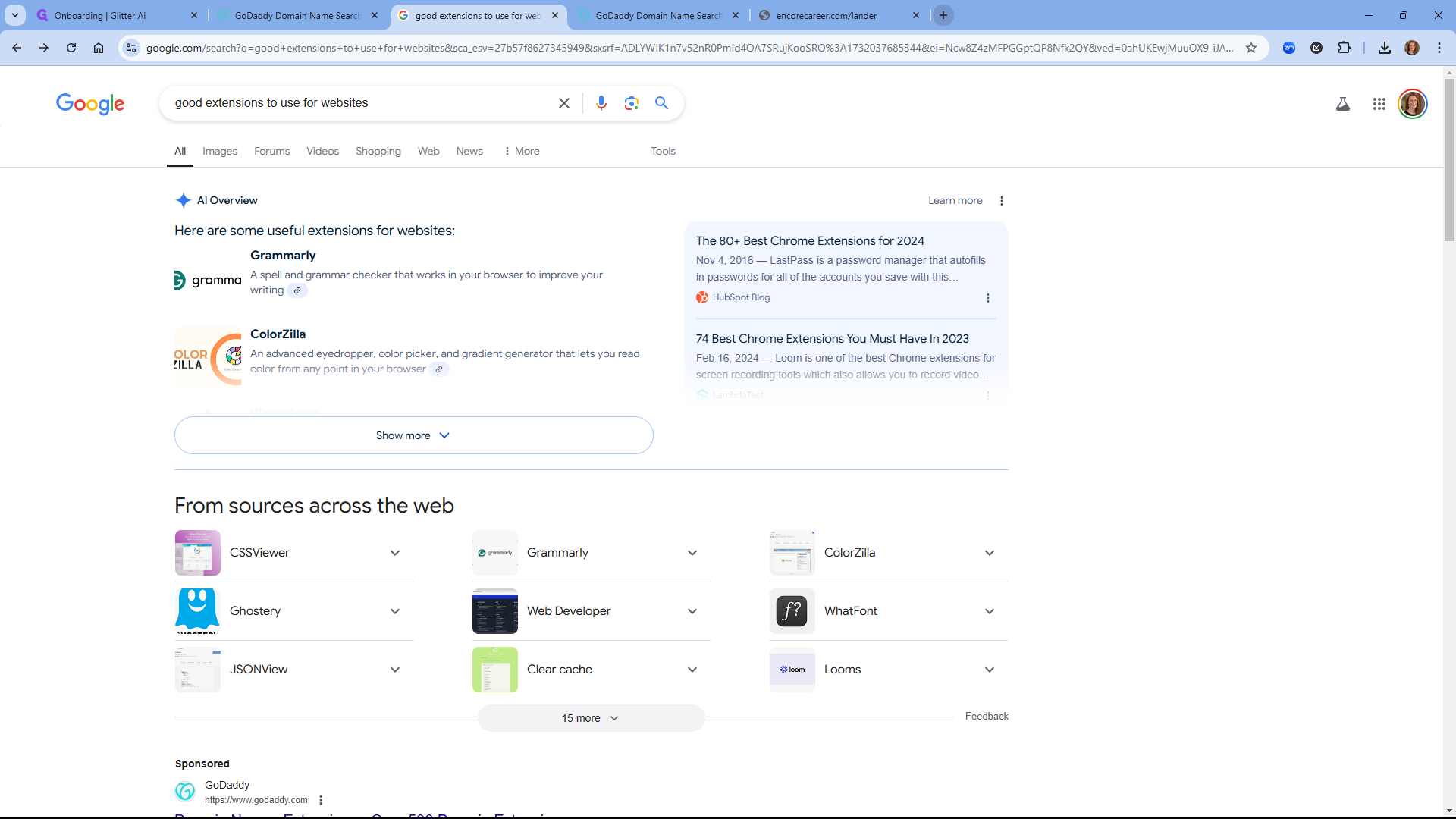The image size is (1456, 819).
Task: Clear the search box text
Action: [563, 103]
